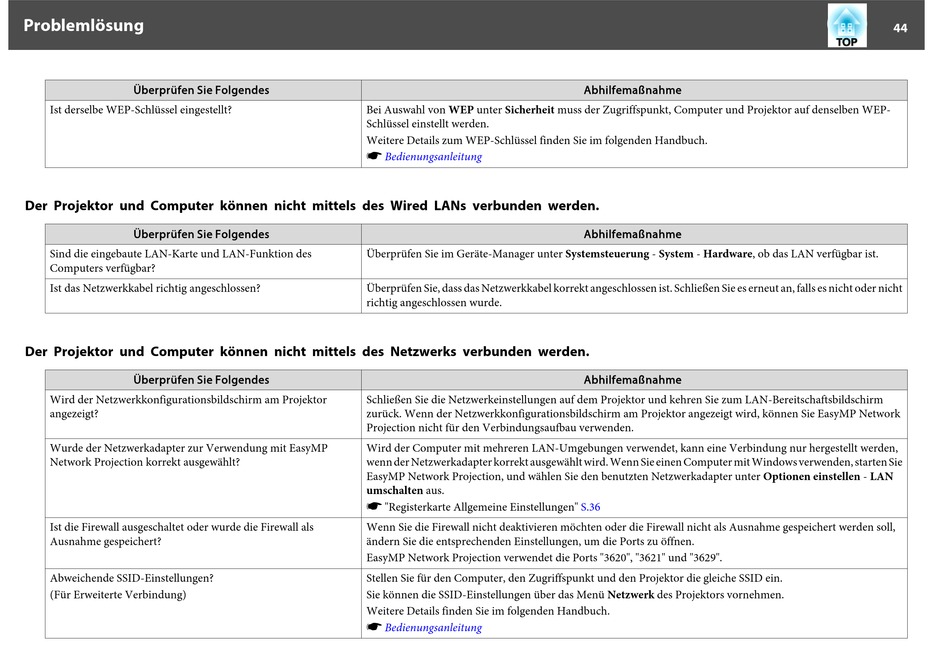This screenshot has height=660, width=950.
Task: Select "Abweichende SSID-Einstellungen?" text
Action: (x=131, y=578)
